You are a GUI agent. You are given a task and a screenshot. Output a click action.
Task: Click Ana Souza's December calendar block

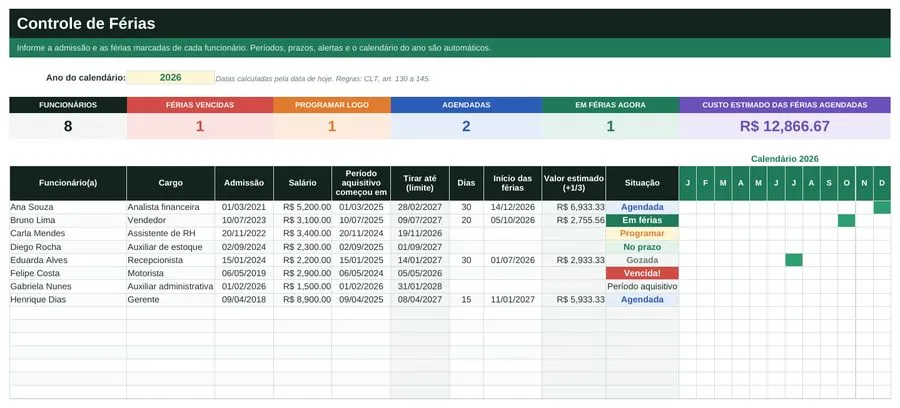pyautogui.click(x=882, y=207)
